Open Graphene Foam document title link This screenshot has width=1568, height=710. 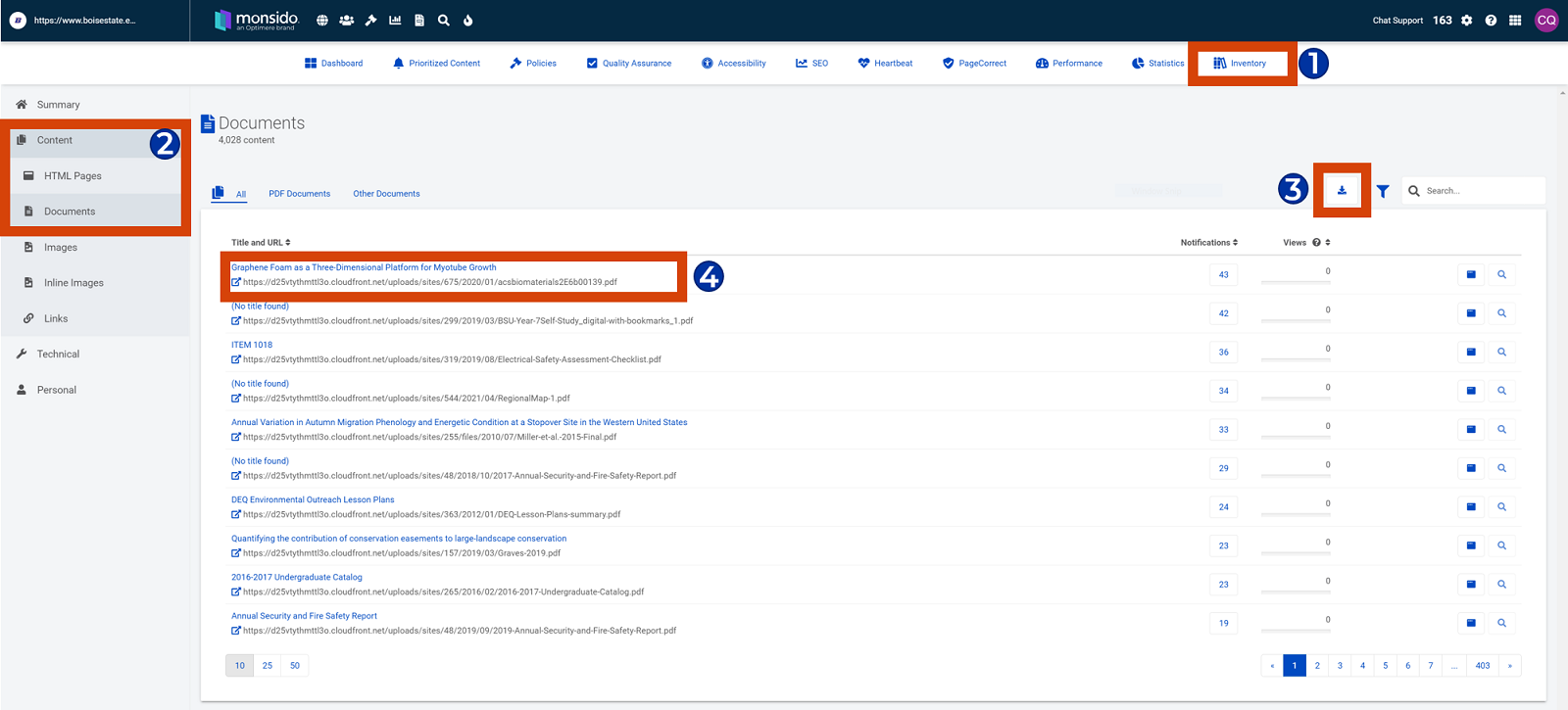click(364, 267)
